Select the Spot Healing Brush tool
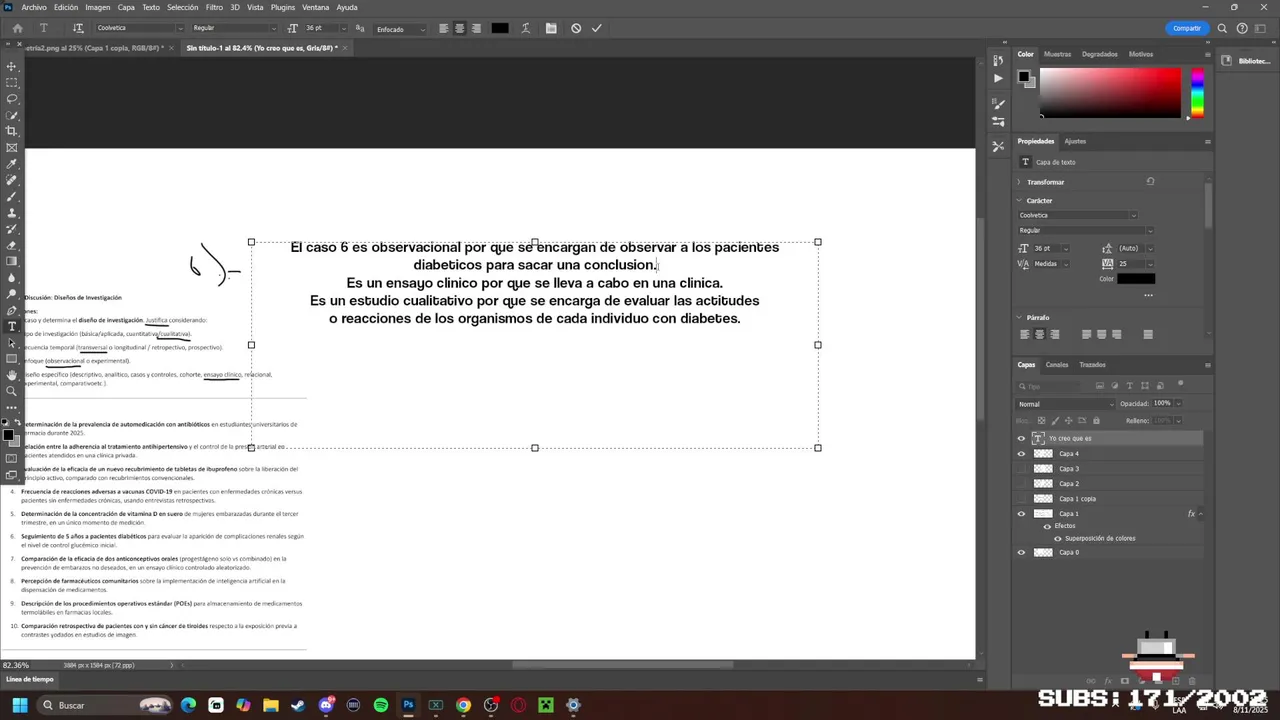The image size is (1280, 720). (12, 180)
